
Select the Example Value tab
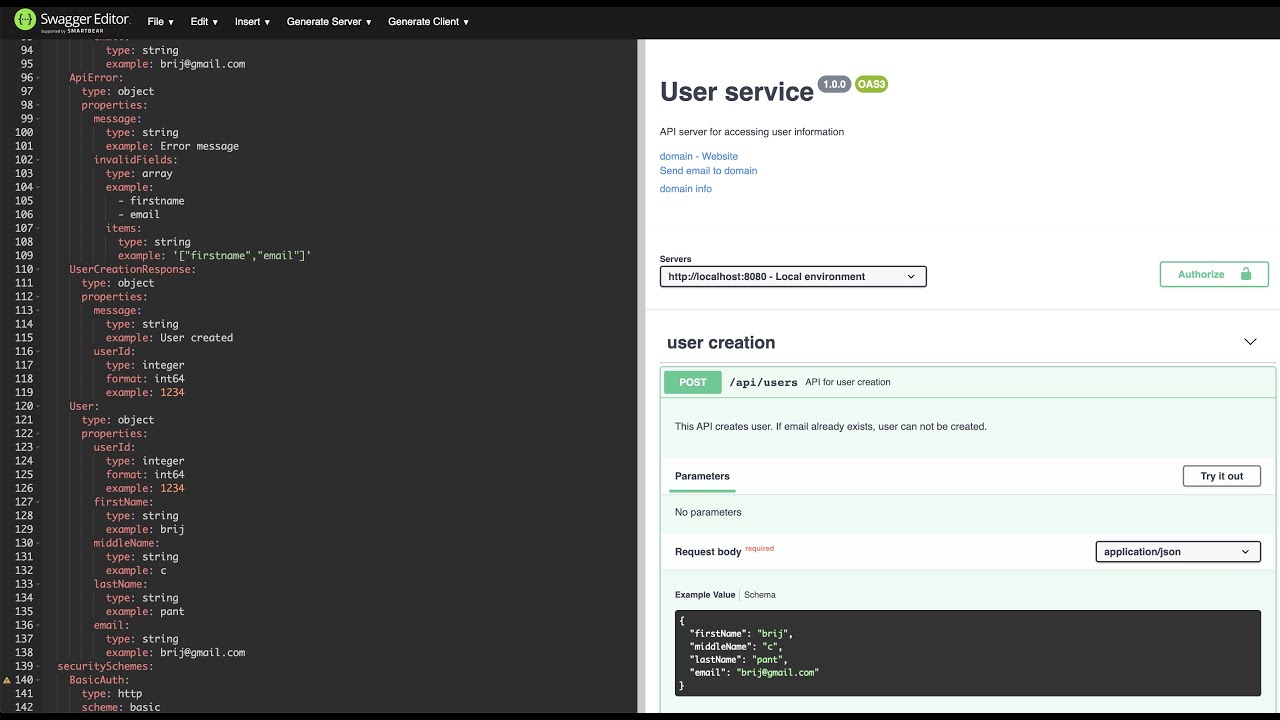point(705,595)
